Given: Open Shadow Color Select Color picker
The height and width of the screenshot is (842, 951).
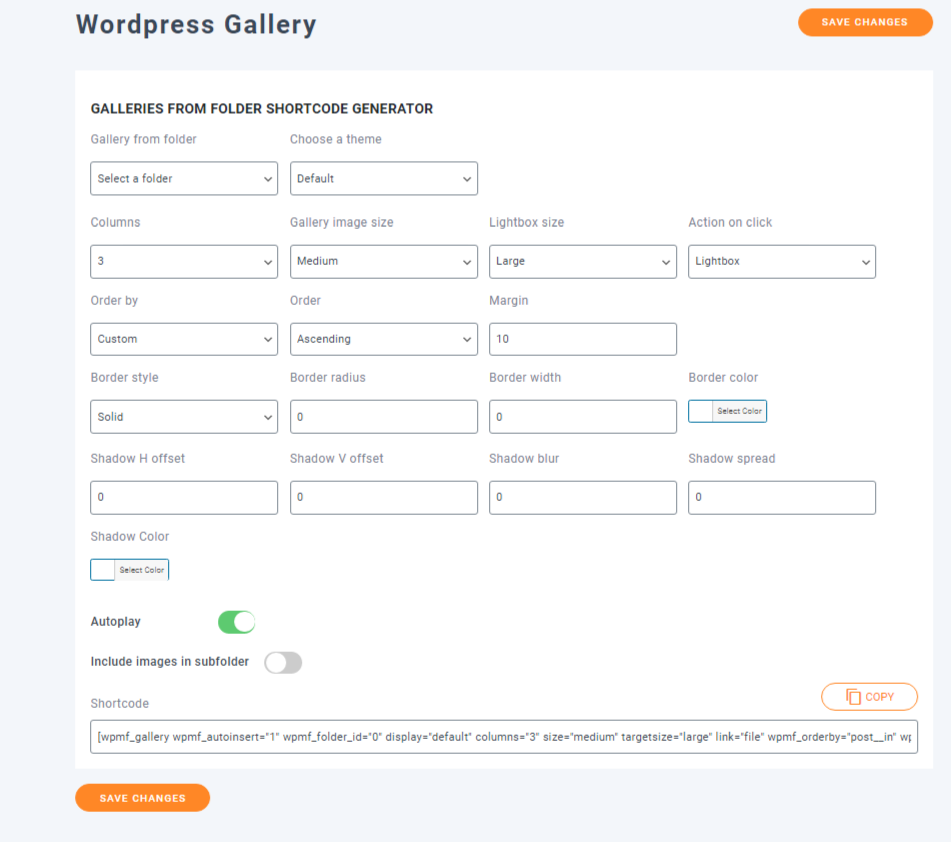Looking at the screenshot, I should (130, 570).
